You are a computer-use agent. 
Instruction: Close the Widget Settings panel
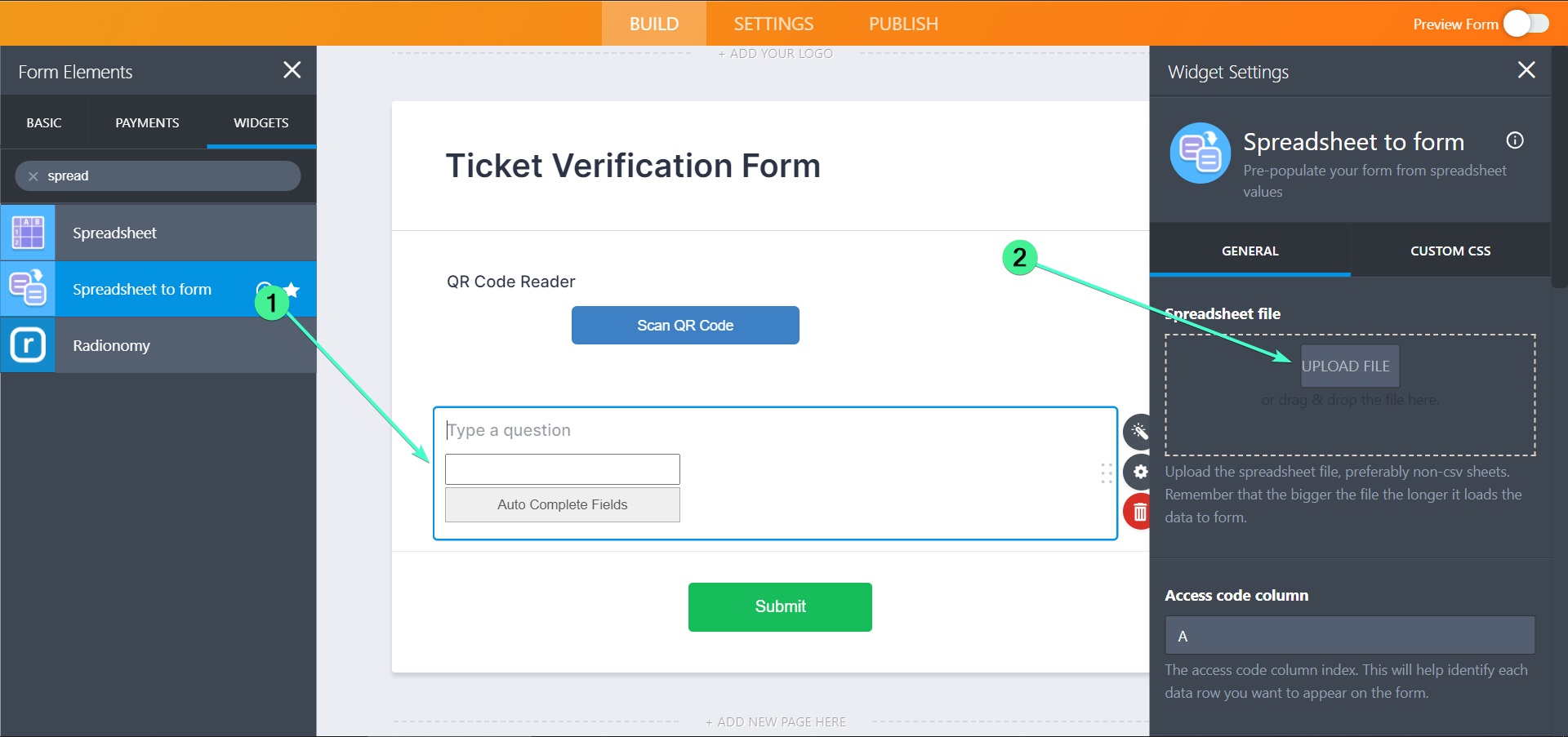pos(1526,70)
